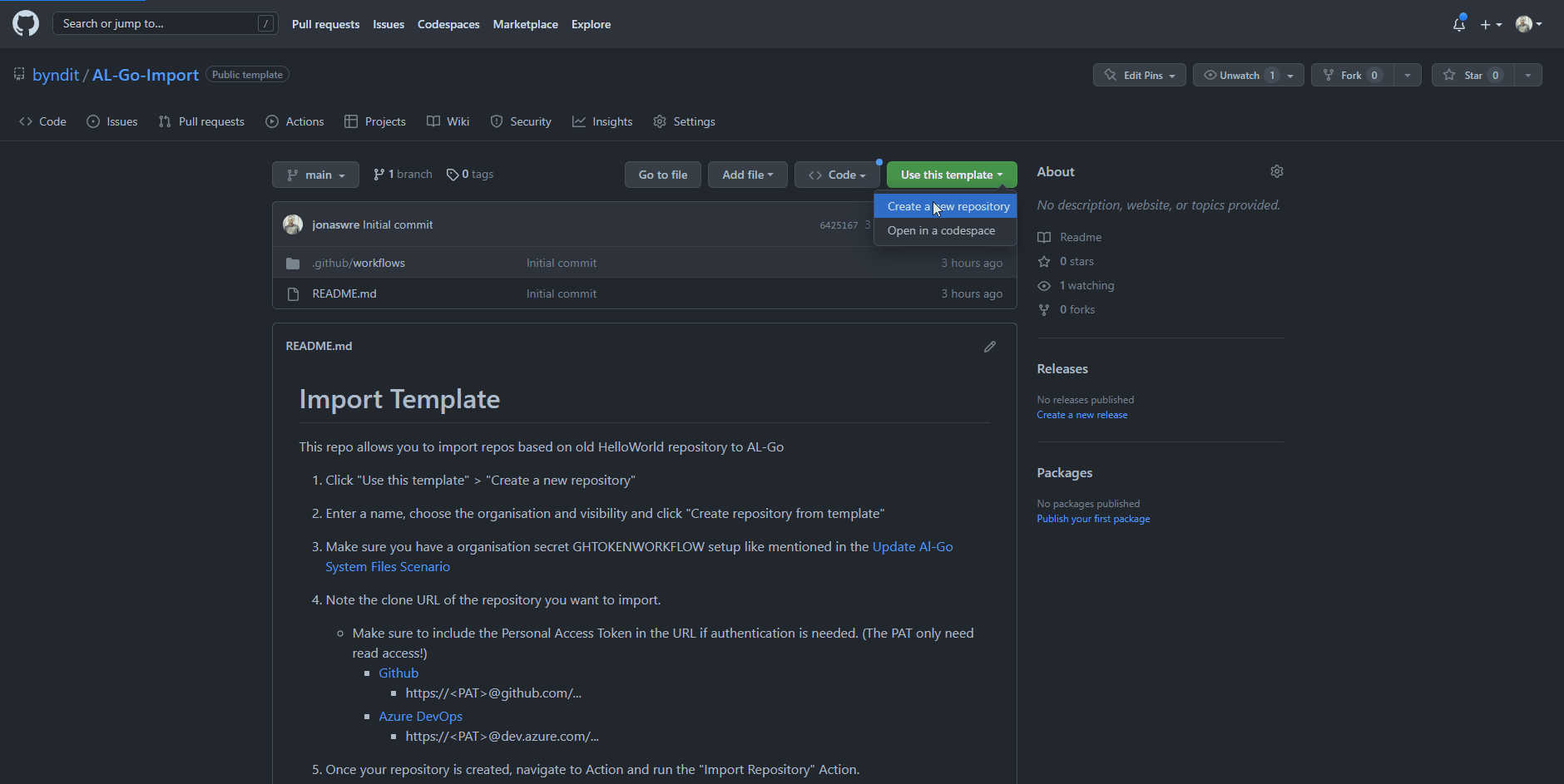Show the 1 branch list

pos(403,175)
